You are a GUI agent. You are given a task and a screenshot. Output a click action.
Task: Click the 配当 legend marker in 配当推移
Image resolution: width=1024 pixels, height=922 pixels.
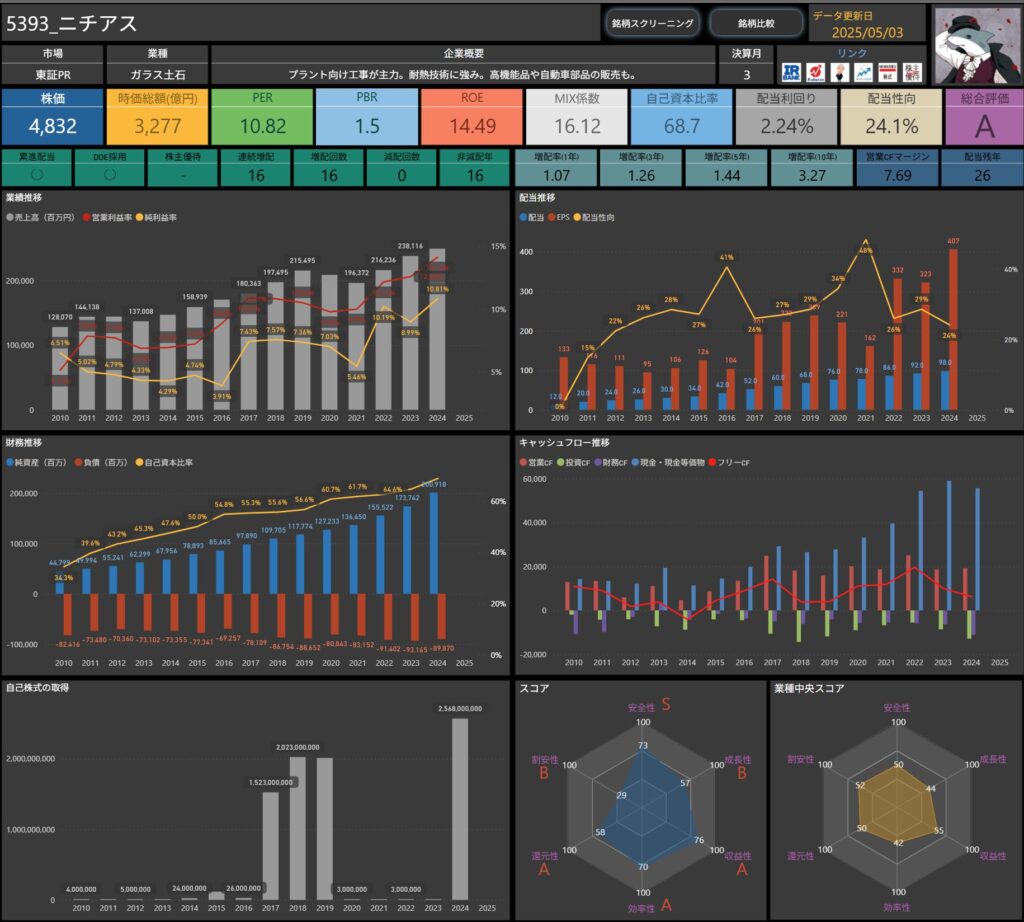click(x=523, y=217)
